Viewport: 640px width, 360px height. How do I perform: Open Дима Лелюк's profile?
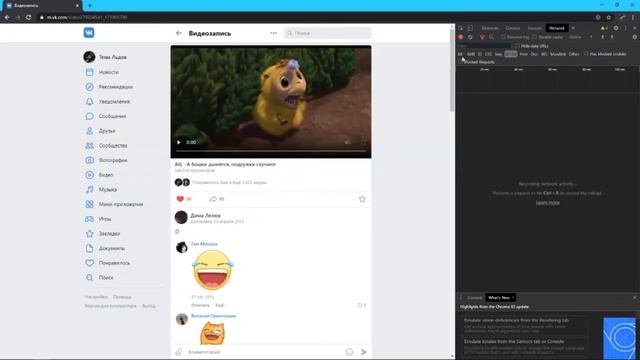click(x=206, y=215)
